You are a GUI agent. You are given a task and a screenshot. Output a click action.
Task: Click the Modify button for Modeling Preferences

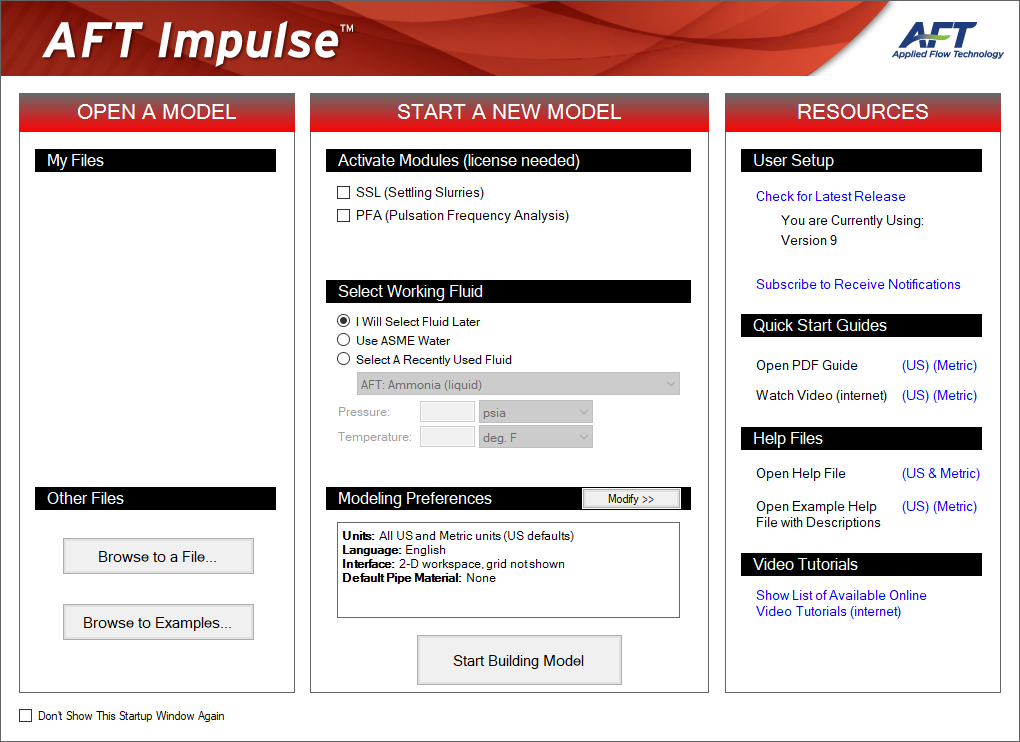point(631,498)
